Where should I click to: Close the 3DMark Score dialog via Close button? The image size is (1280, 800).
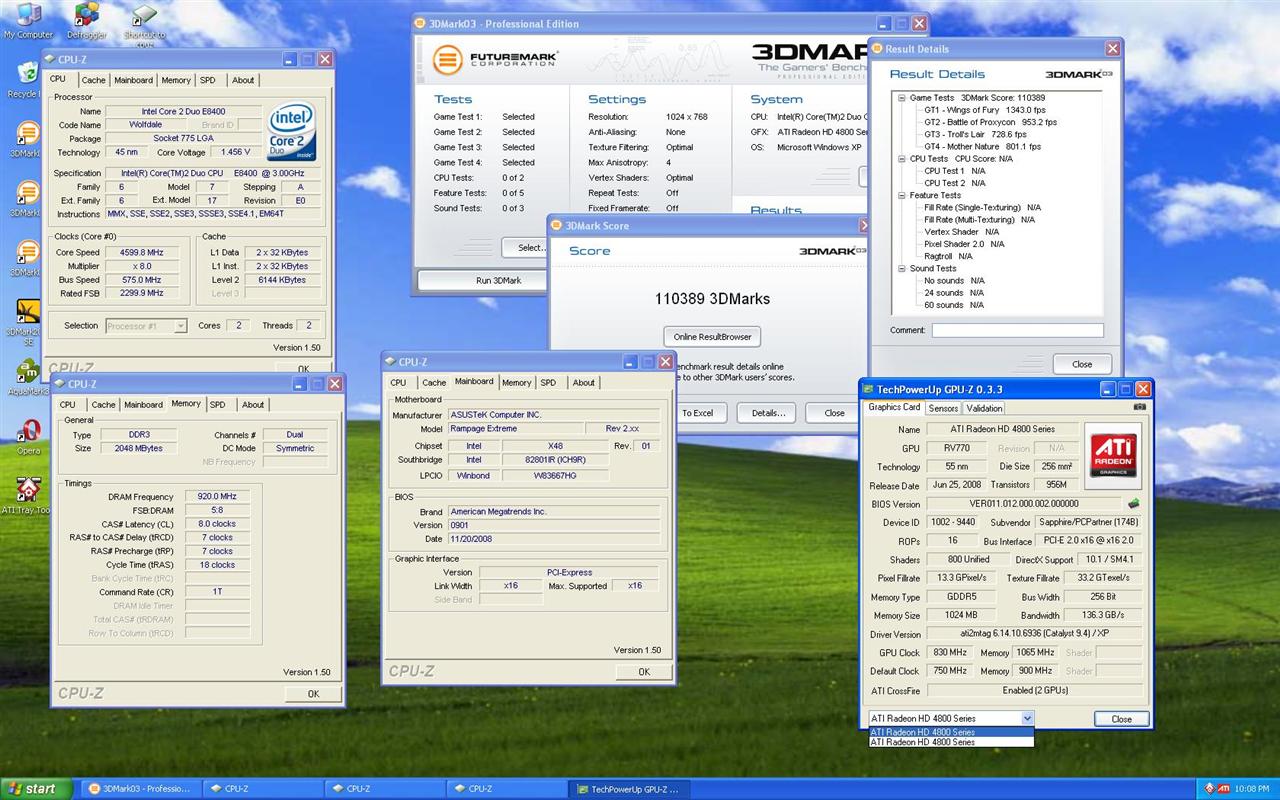pyautogui.click(x=834, y=412)
